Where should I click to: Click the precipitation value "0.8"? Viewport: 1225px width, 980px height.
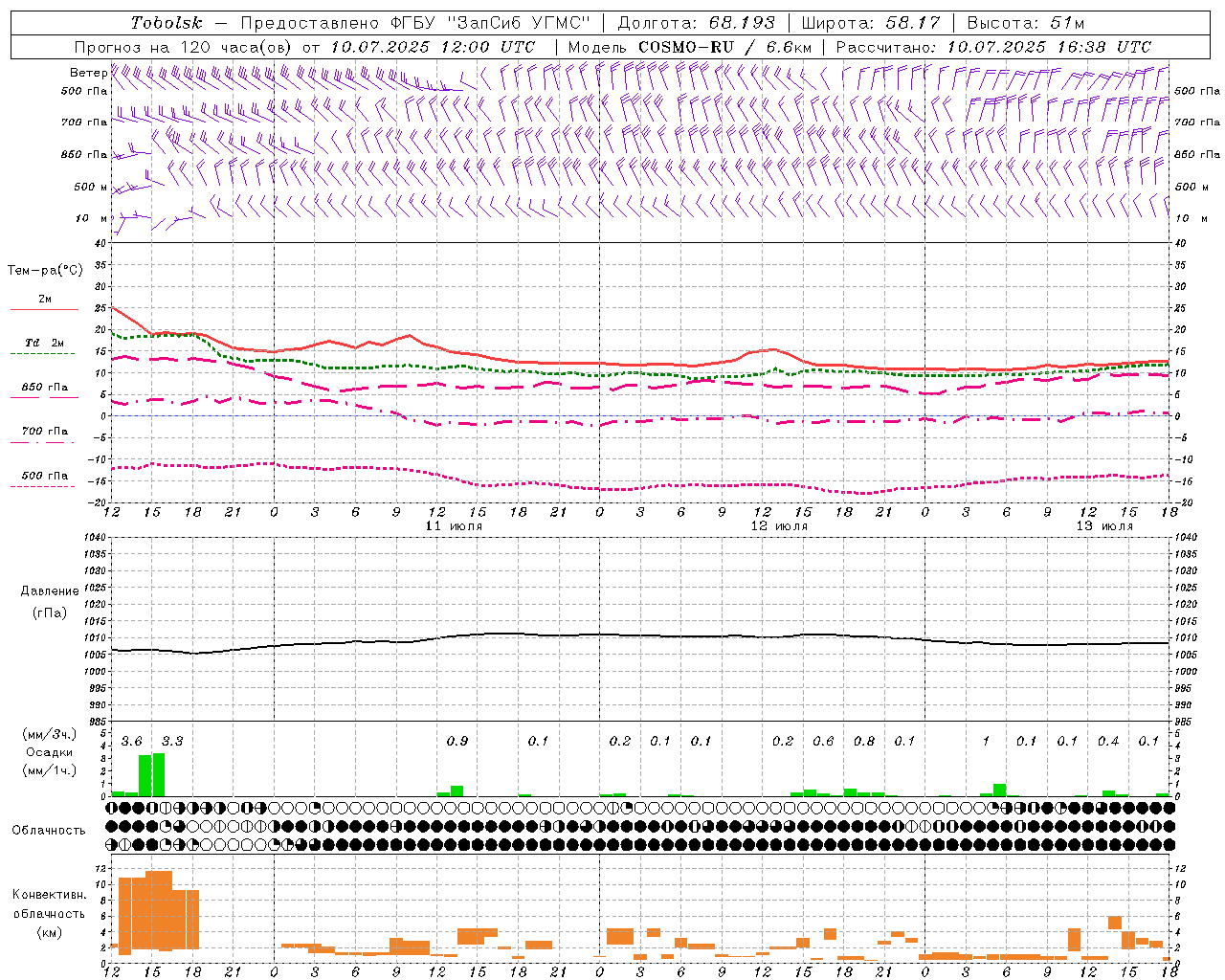click(864, 742)
